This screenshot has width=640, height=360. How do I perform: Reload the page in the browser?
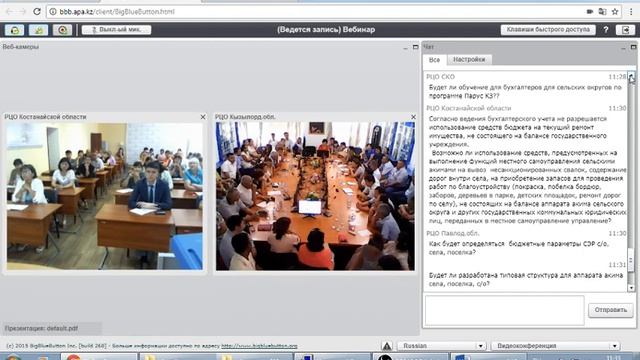(37, 11)
